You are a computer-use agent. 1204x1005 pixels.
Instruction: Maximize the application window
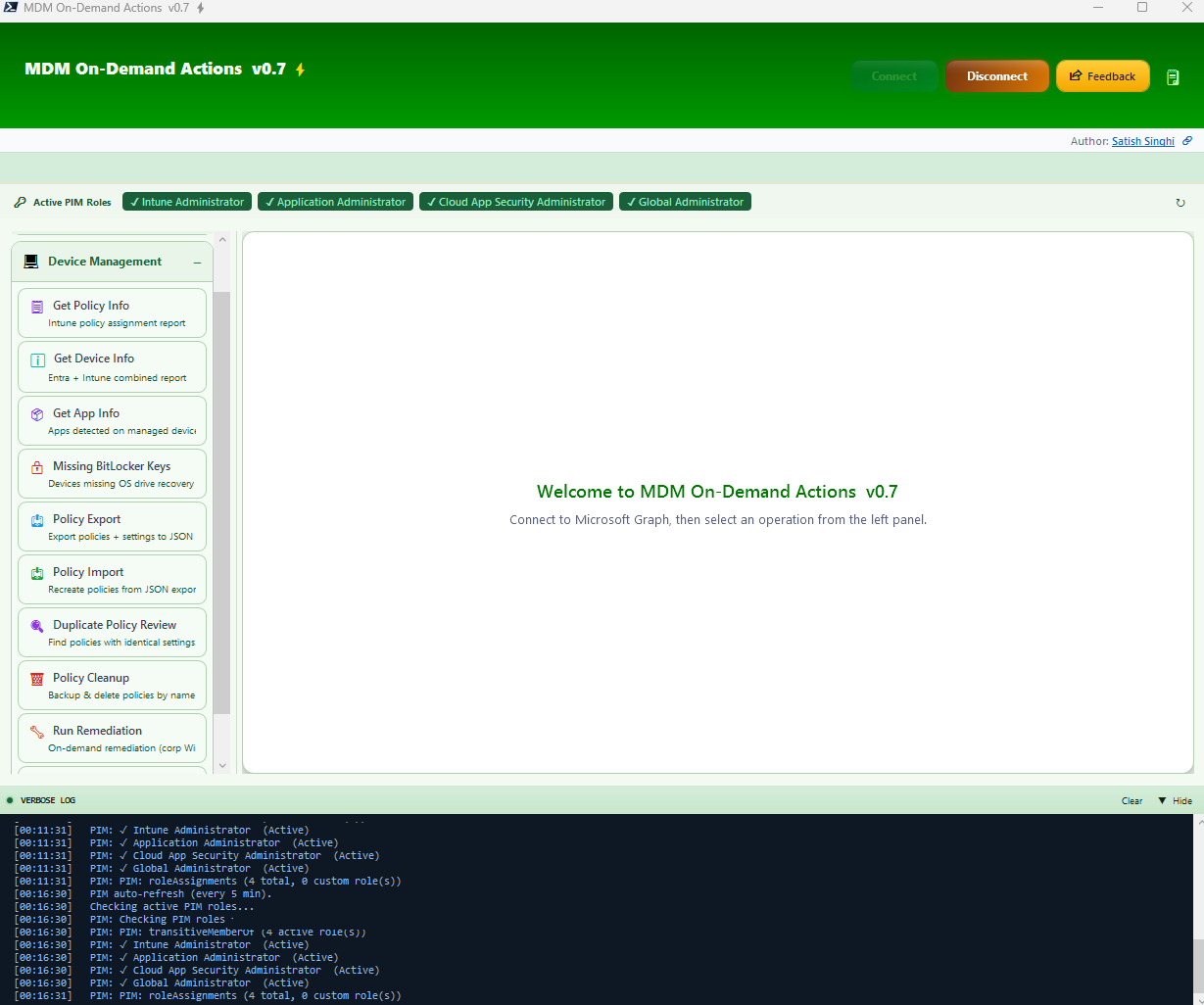point(1142,7)
